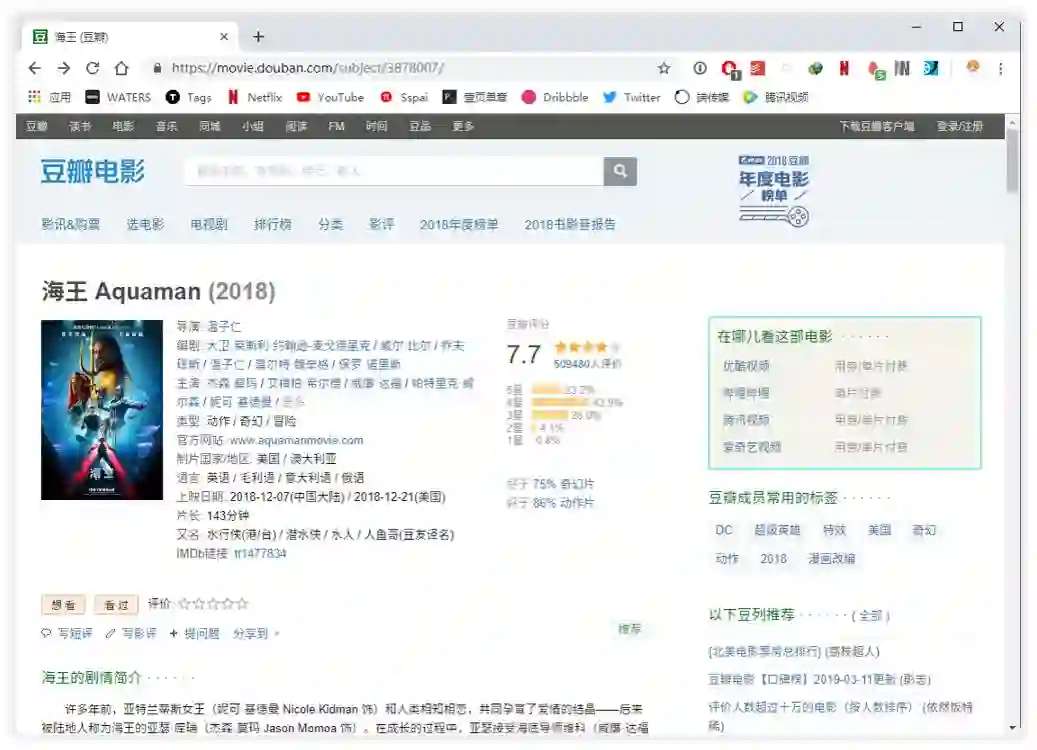Expand 更多 in the cast list
Viewport: 1037px width, 750px height.
click(x=293, y=401)
